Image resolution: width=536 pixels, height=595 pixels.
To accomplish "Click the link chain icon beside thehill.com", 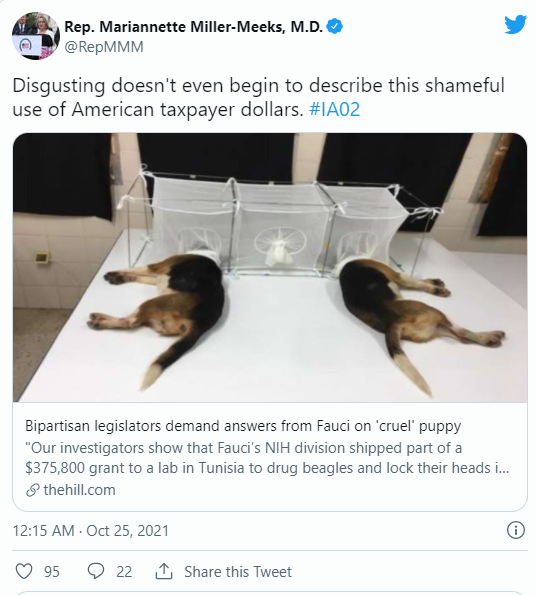I will click(33, 490).
